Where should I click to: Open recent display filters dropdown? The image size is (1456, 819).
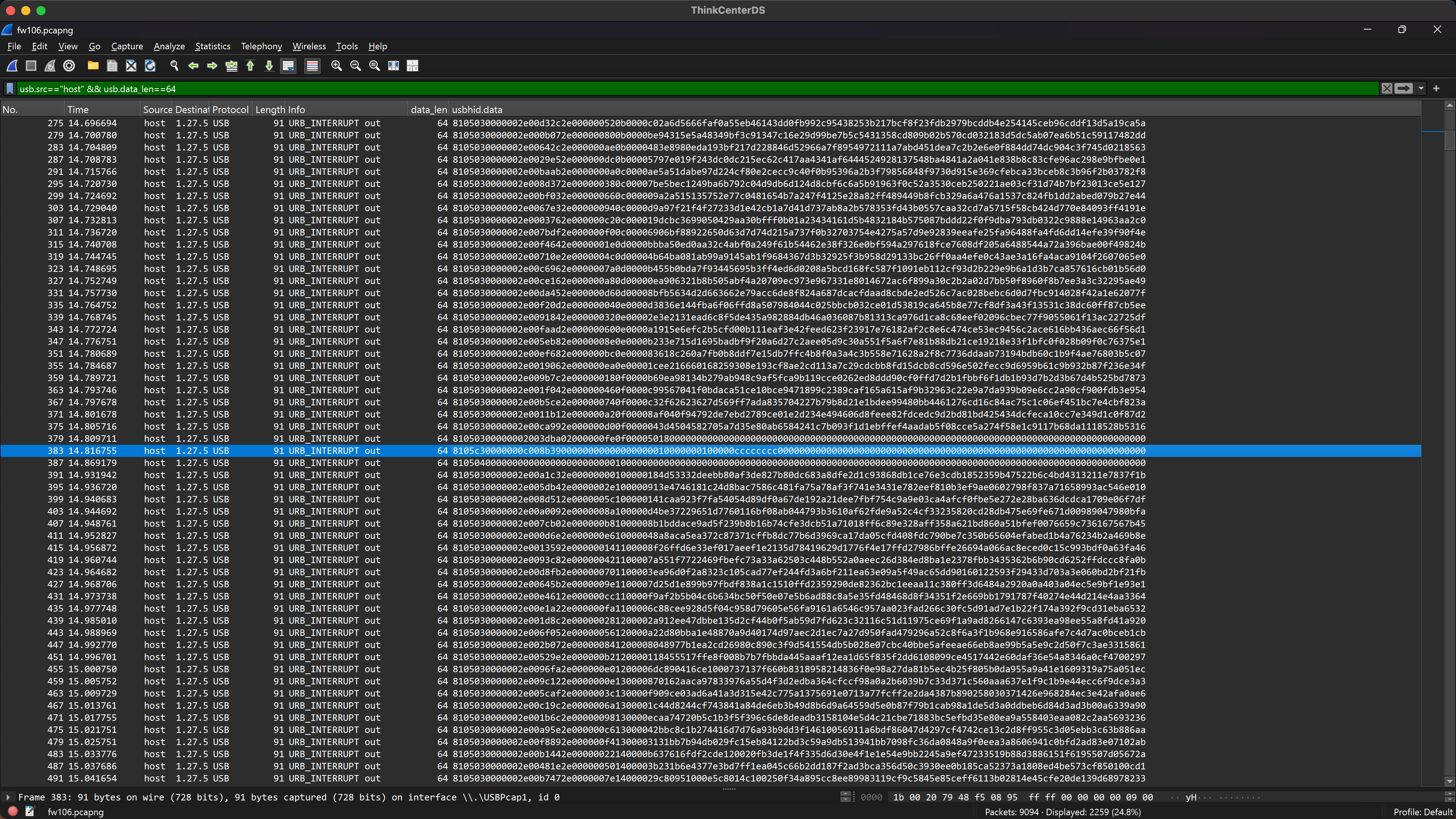pos(1420,89)
